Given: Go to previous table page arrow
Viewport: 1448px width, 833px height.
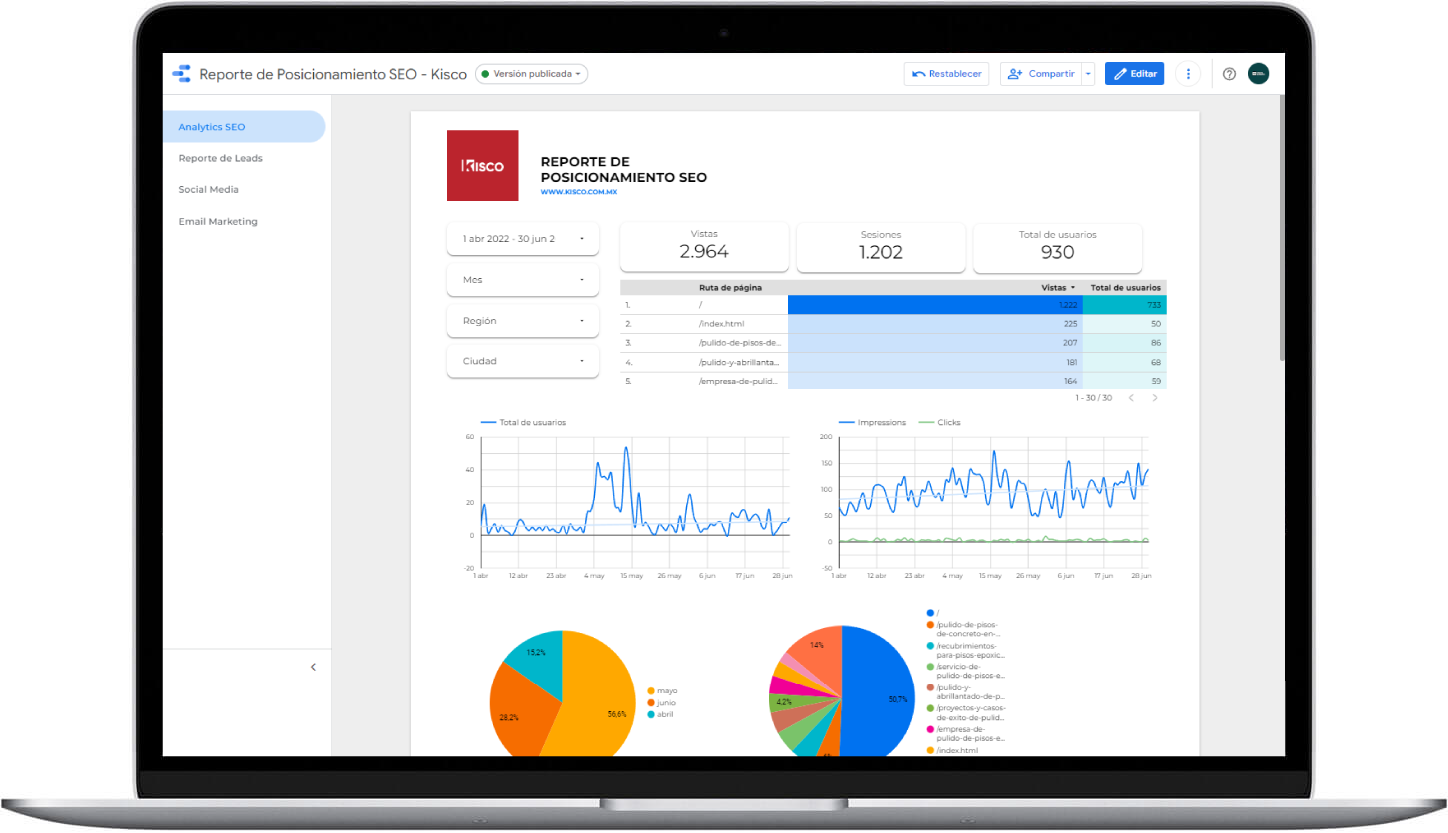Looking at the screenshot, I should point(1131,398).
